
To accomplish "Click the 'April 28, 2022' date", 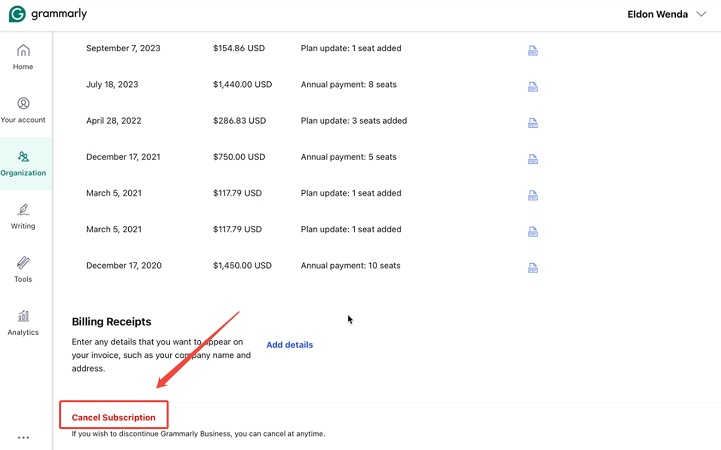I will click(114, 121).
